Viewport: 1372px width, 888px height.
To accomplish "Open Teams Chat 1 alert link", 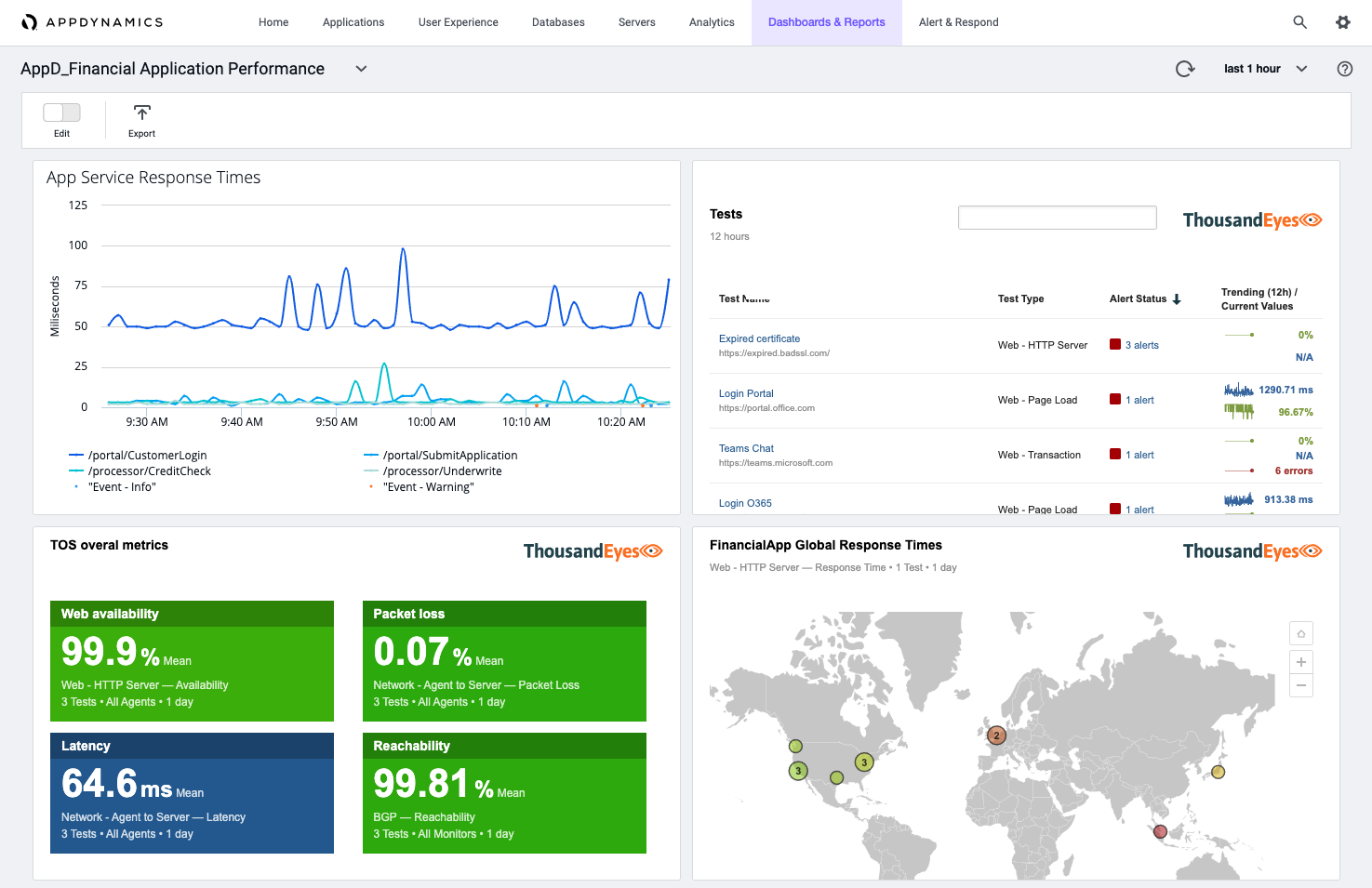I will (x=1139, y=455).
